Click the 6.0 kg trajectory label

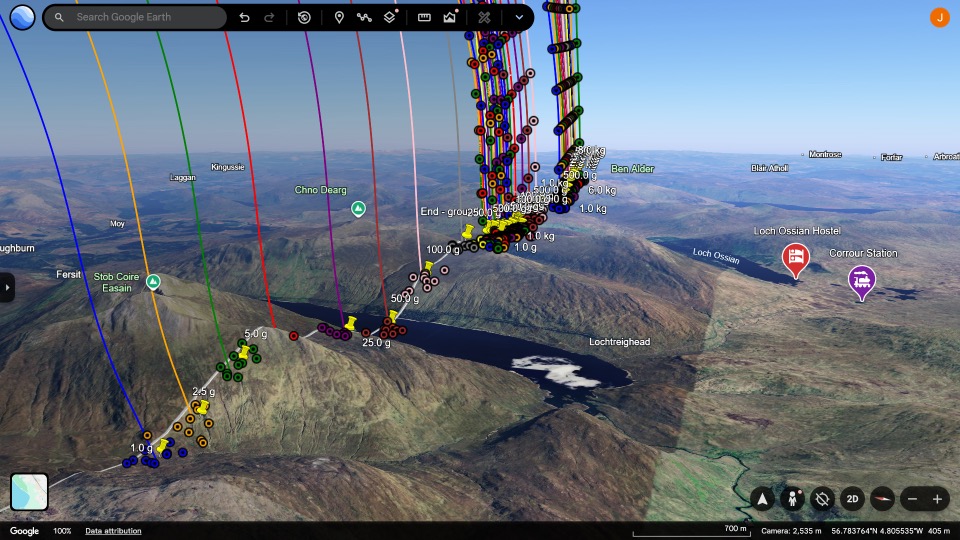602,190
